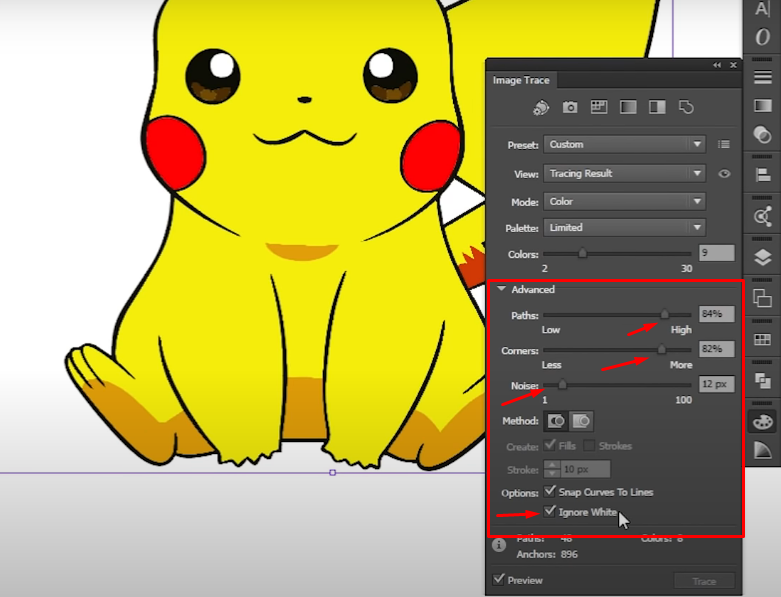Toggle the Strokes checkbox

(589, 445)
